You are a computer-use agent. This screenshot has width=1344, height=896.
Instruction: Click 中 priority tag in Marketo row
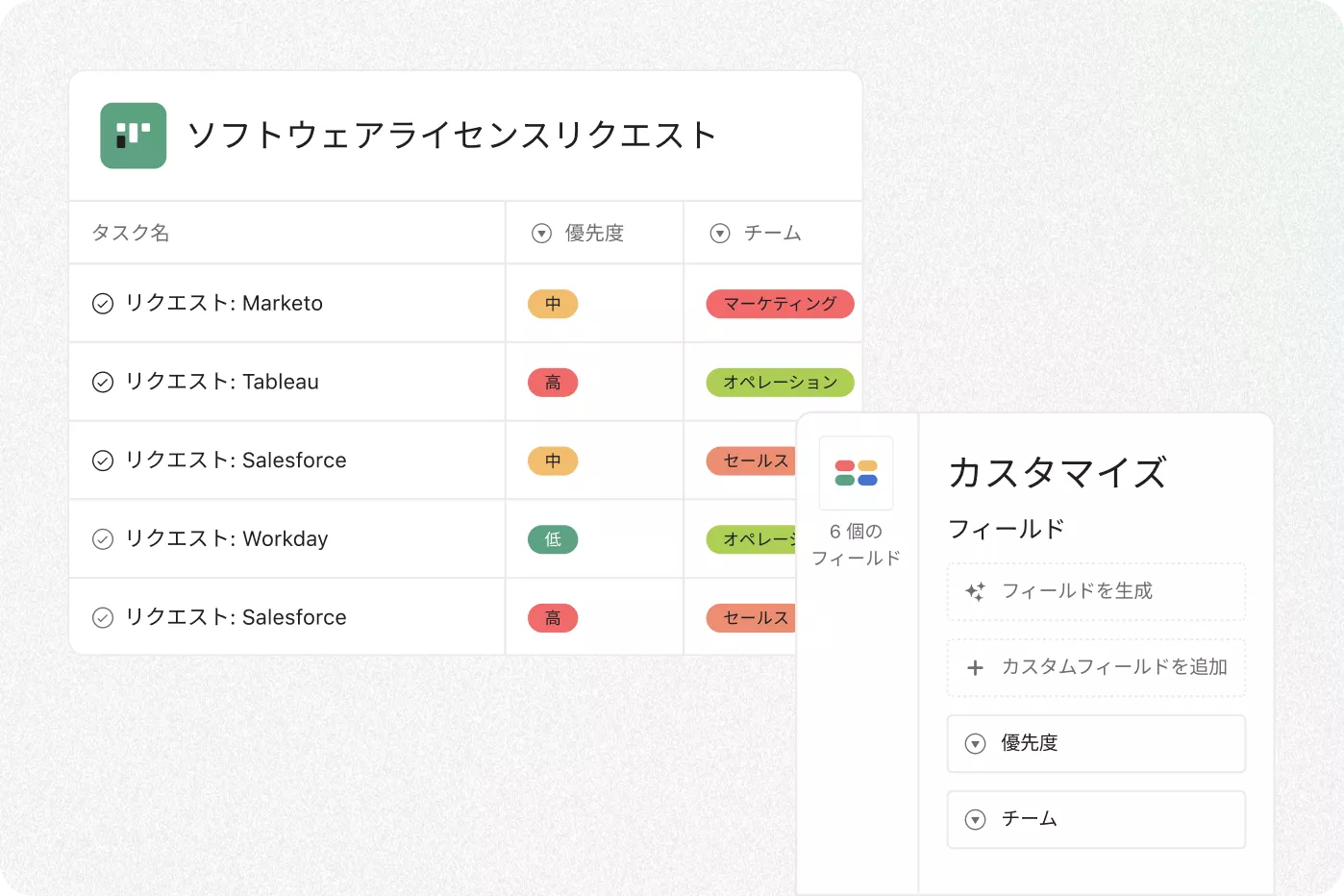click(x=553, y=304)
